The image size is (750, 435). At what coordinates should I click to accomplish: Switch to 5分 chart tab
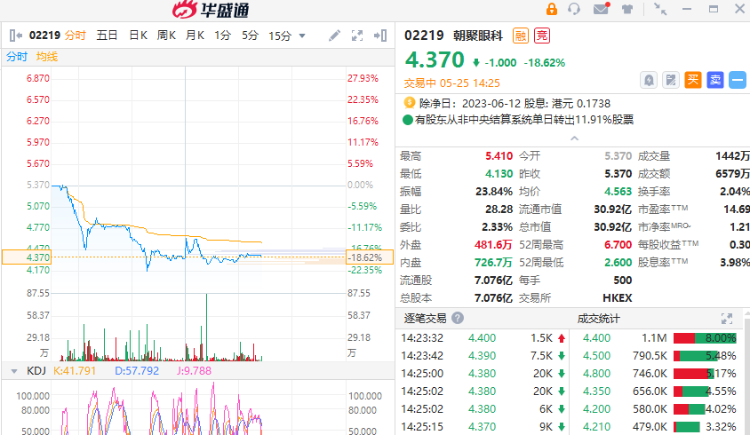(250, 35)
